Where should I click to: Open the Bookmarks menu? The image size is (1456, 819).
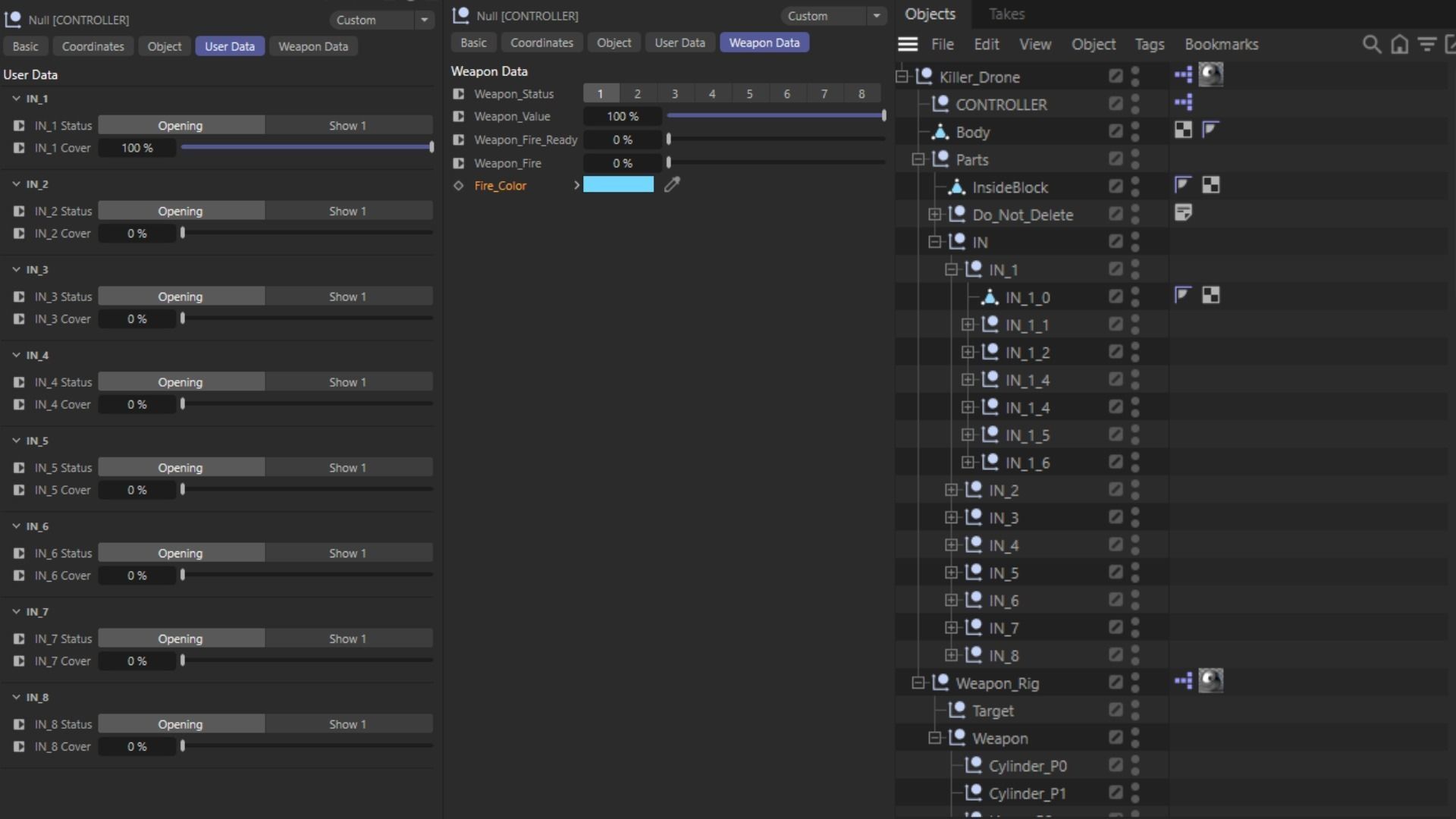1221,45
